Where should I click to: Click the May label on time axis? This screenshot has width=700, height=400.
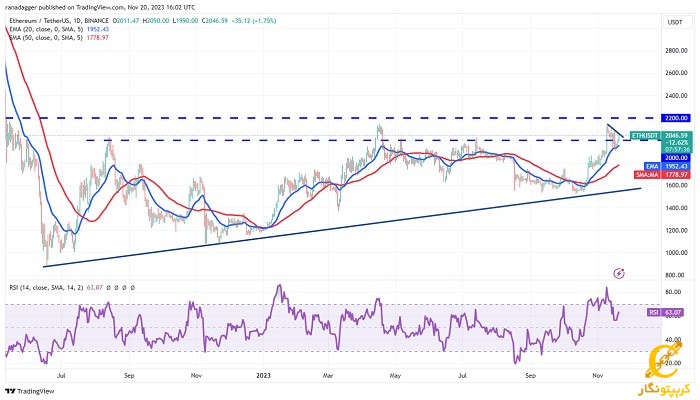point(395,375)
